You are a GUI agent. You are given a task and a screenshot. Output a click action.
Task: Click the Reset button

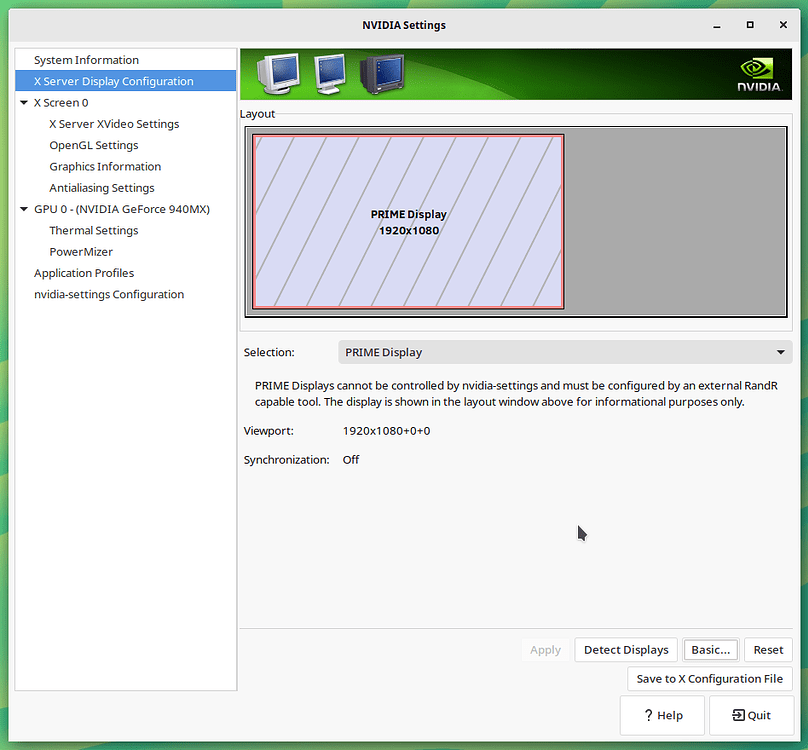(768, 649)
